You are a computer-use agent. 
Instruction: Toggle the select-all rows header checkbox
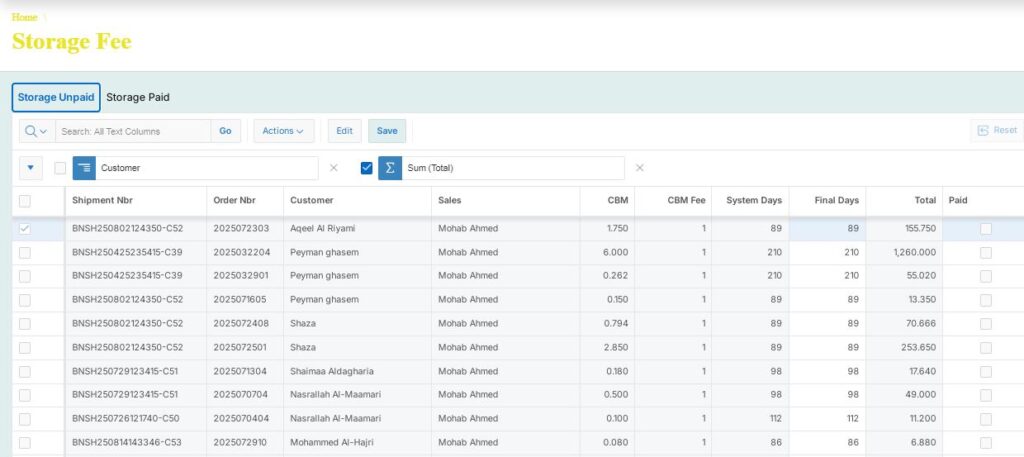click(25, 201)
